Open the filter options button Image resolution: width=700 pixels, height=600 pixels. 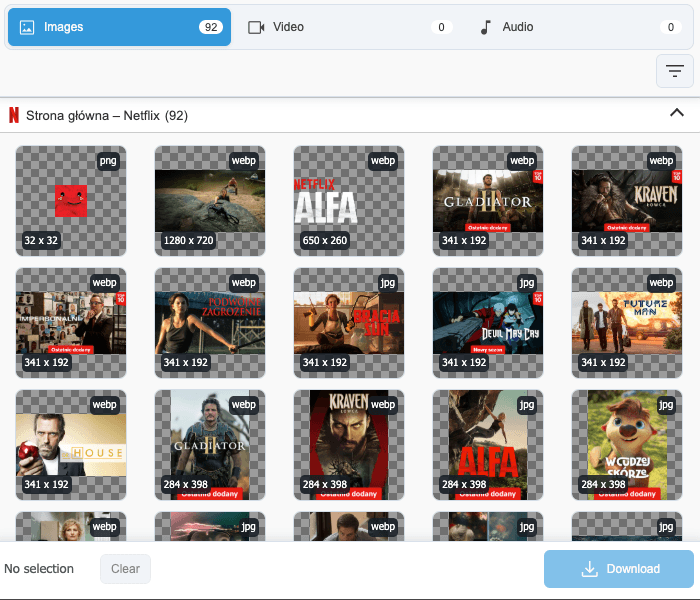[x=675, y=71]
